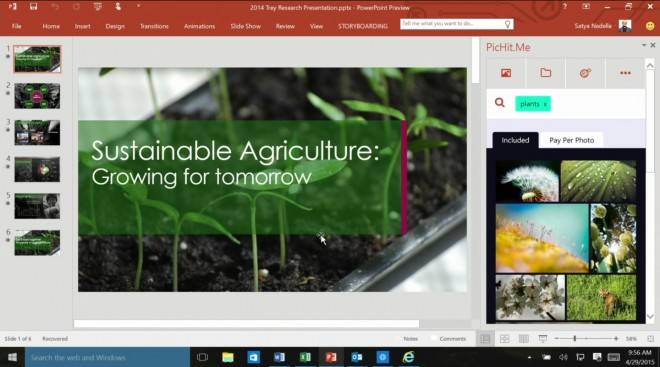This screenshot has width=660, height=367.
Task: Launch Excel from the taskbar
Action: 305,357
